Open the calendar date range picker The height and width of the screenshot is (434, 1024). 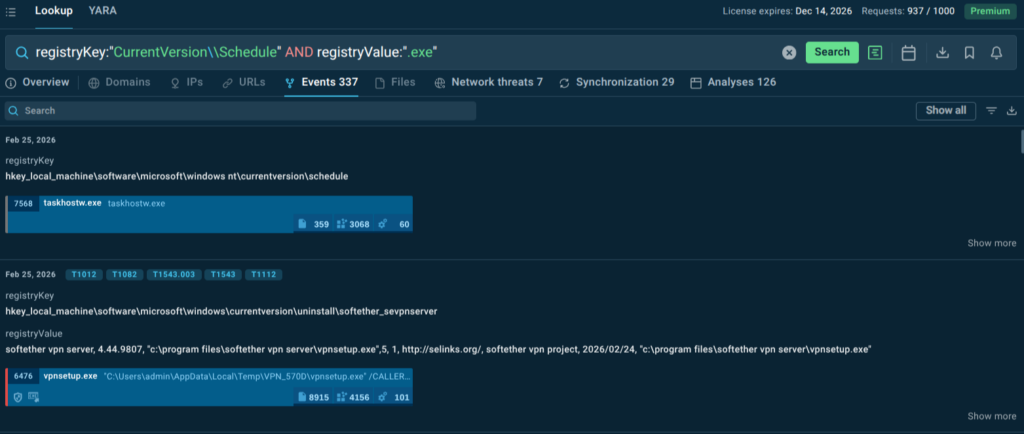tap(908, 53)
